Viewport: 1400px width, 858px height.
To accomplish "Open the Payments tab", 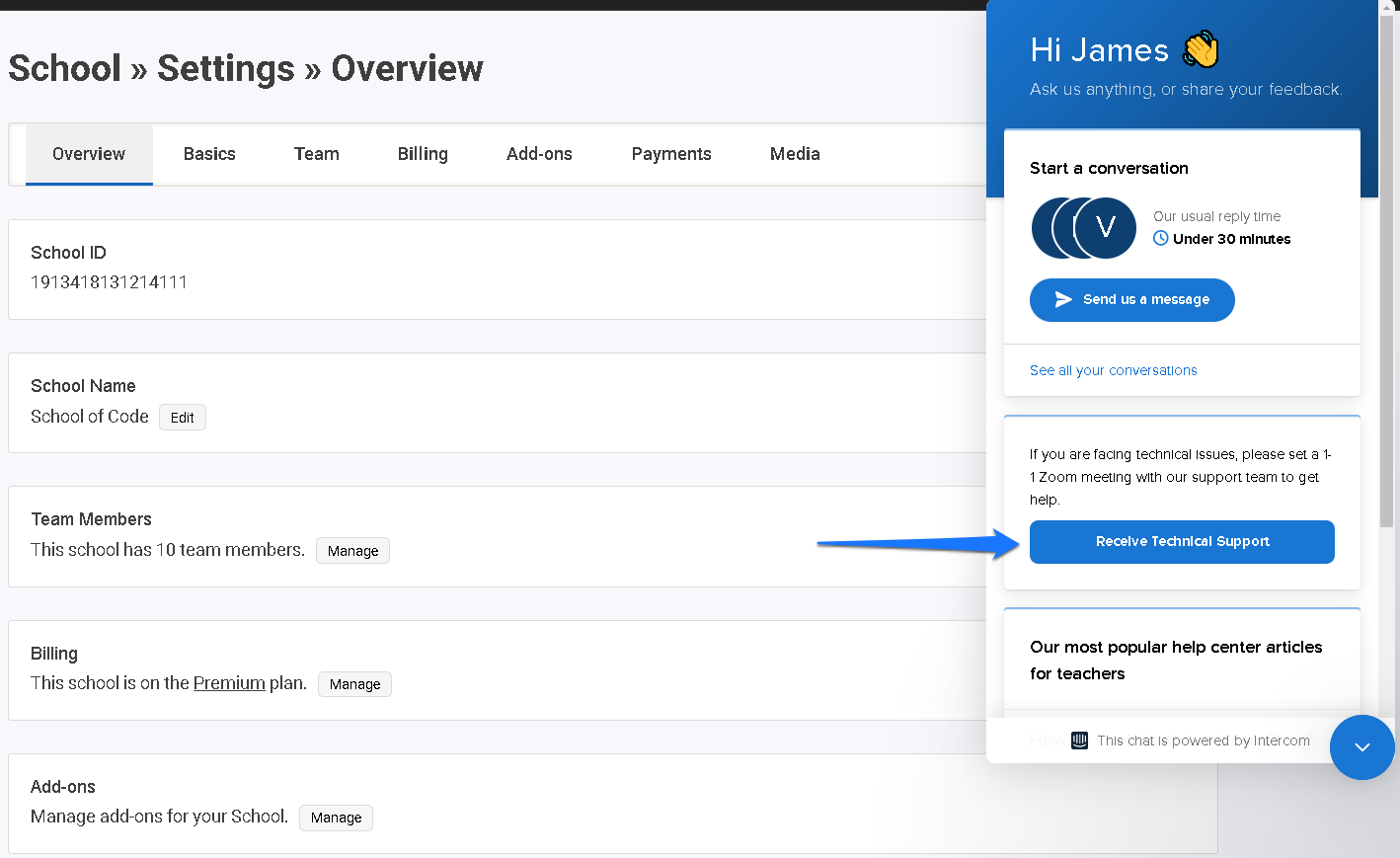I will click(671, 154).
